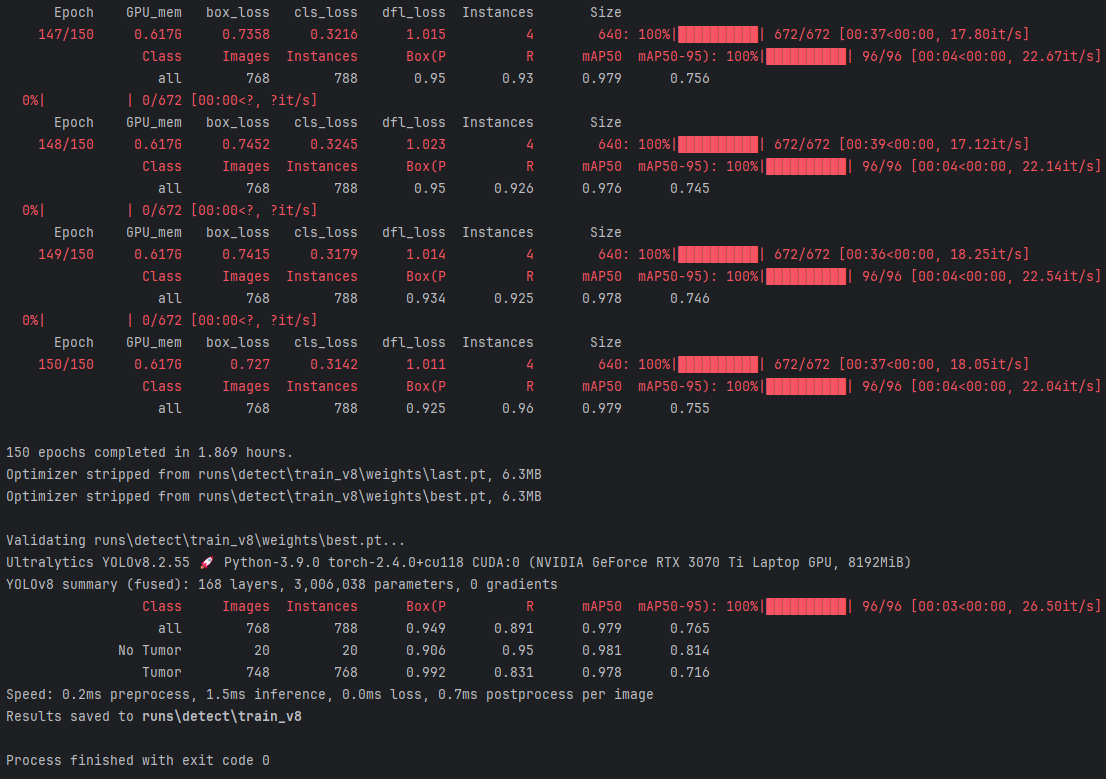The width and height of the screenshot is (1106, 779).
Task: Click the Tumor mAP50-95 value 0.716
Action: pos(690,672)
